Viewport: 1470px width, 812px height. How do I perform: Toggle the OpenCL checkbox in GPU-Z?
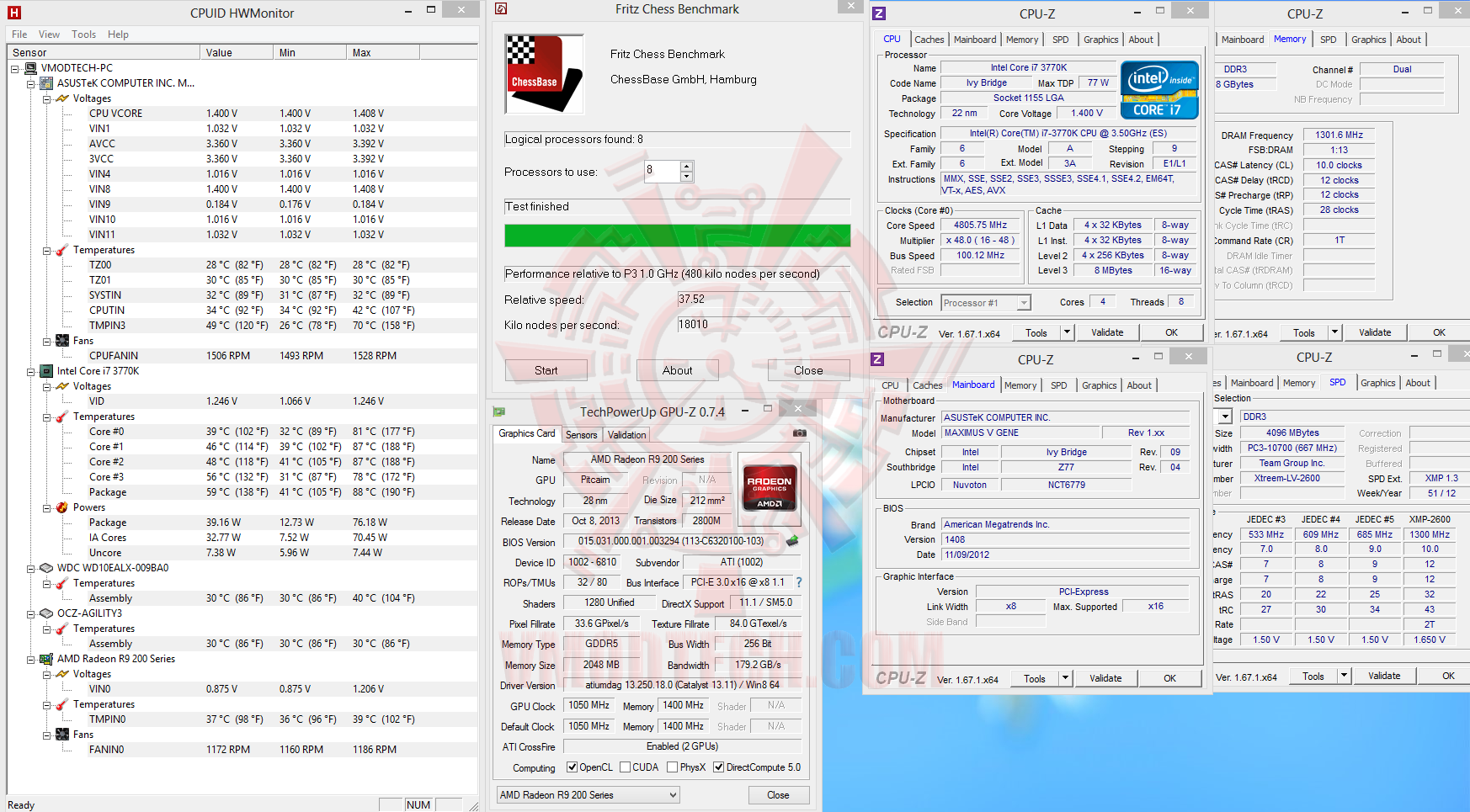click(x=573, y=767)
